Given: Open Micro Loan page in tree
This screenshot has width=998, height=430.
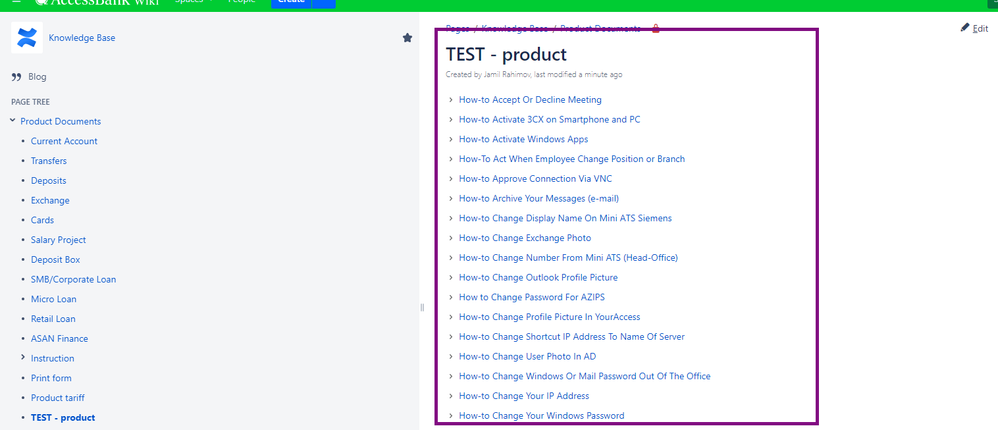Looking at the screenshot, I should click(x=53, y=299).
